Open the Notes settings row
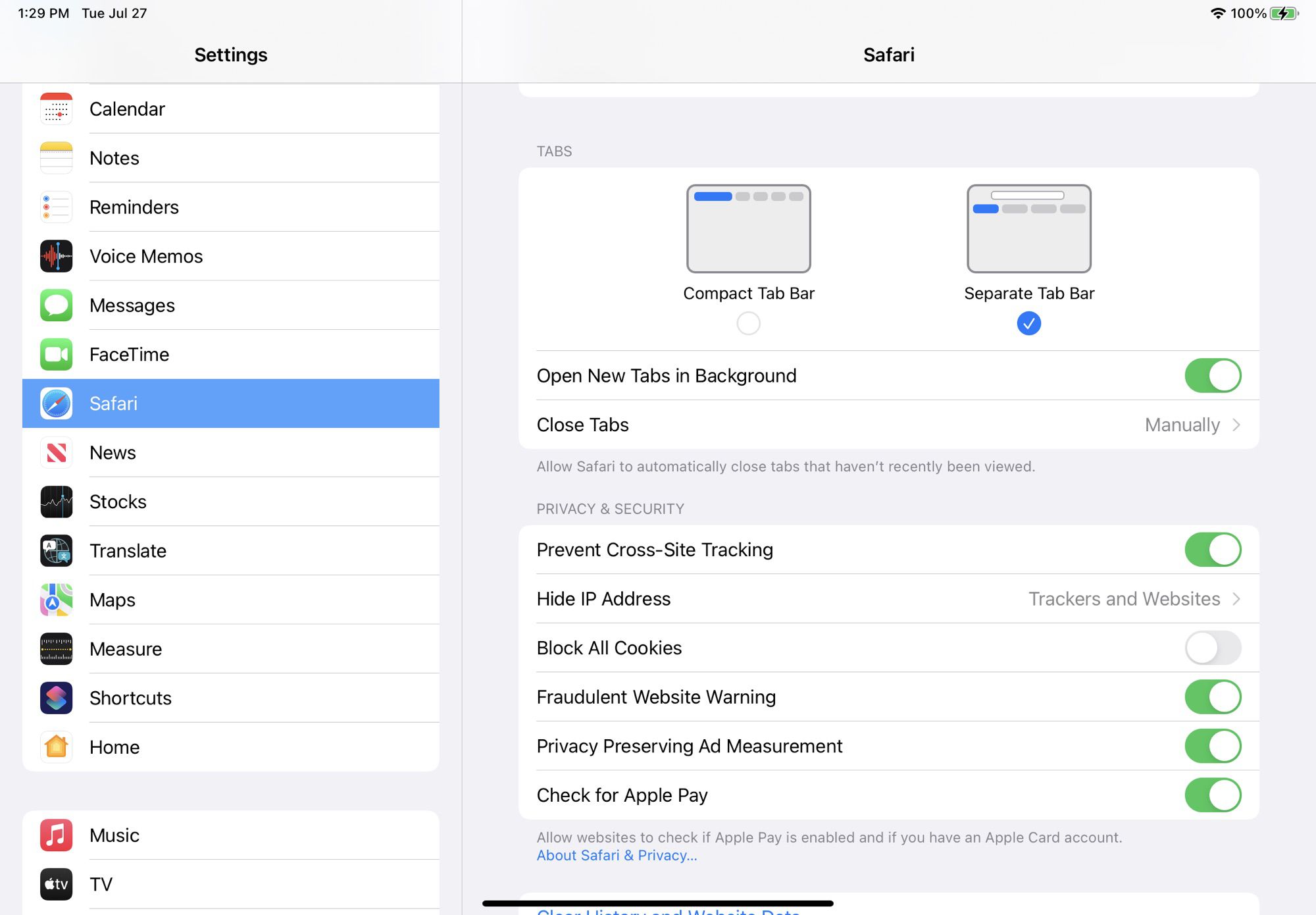Screen dimensions: 1316x915 pyautogui.click(x=231, y=158)
